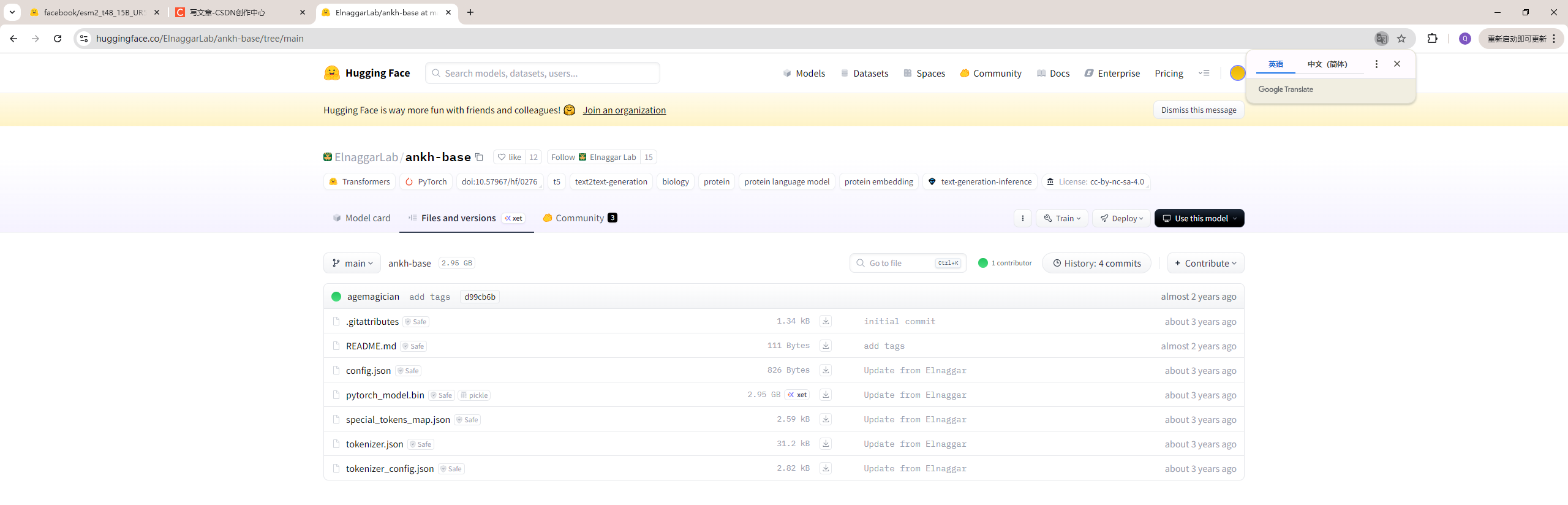Open the Deploy dropdown
This screenshot has height=505, width=1568.
1121,218
